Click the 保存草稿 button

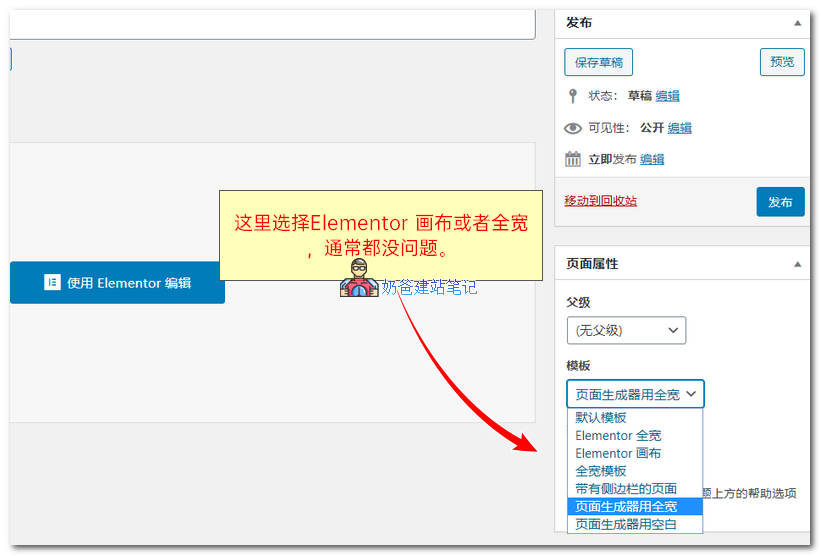(598, 62)
